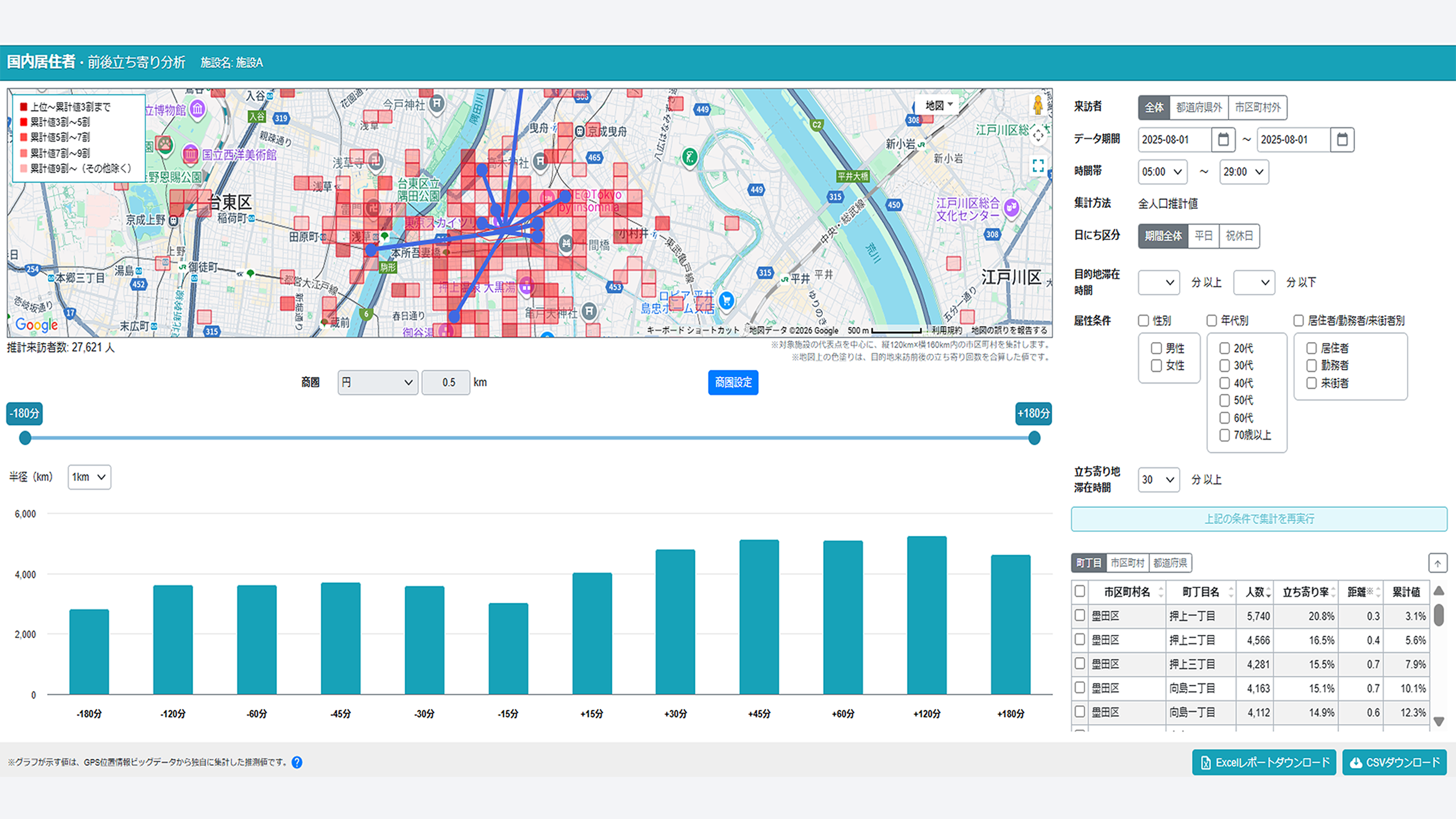Click the 0.5 km radius input field
The image size is (1456, 819).
pos(446,383)
